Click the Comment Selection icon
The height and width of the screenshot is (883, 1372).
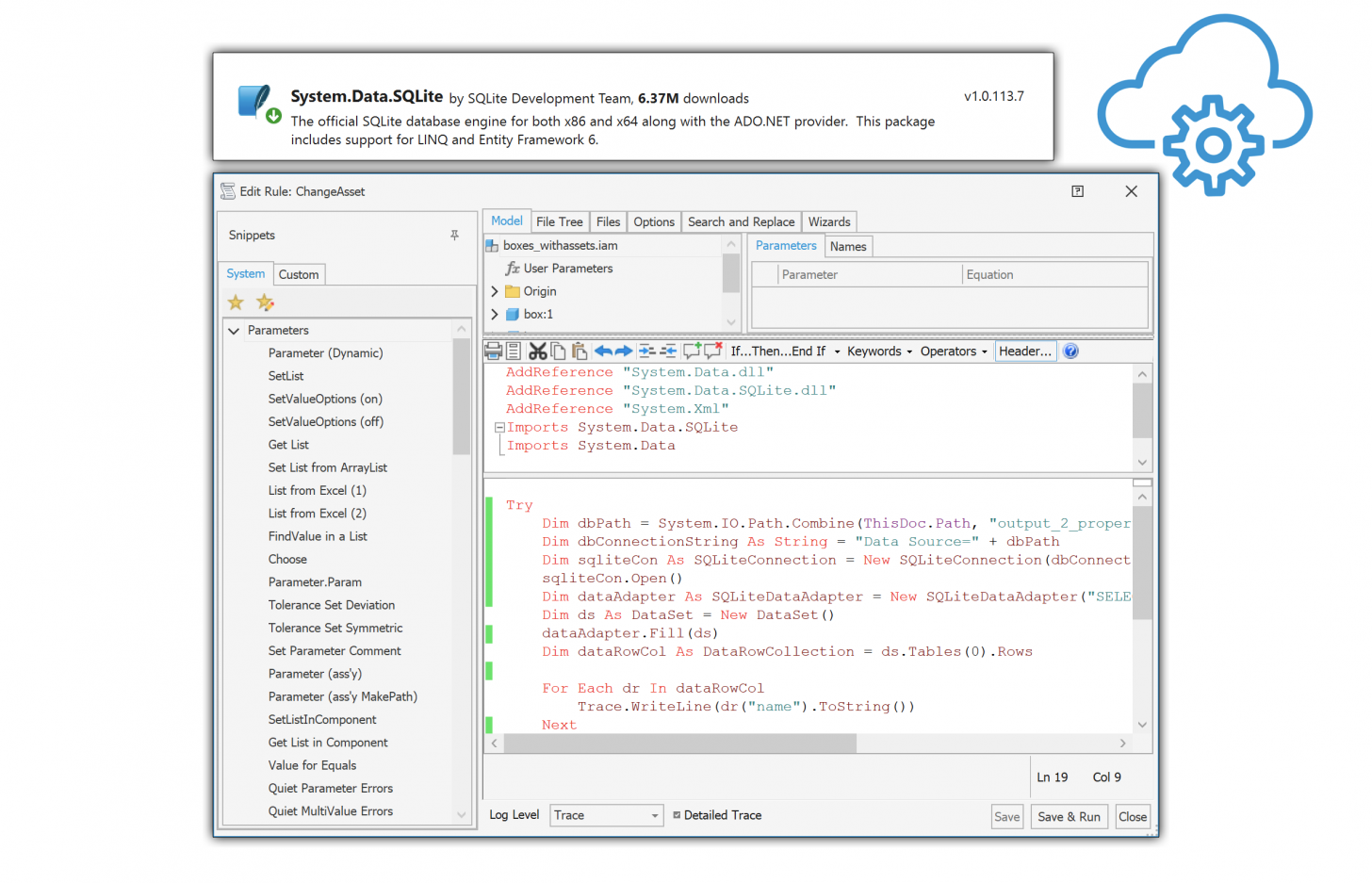coord(692,352)
